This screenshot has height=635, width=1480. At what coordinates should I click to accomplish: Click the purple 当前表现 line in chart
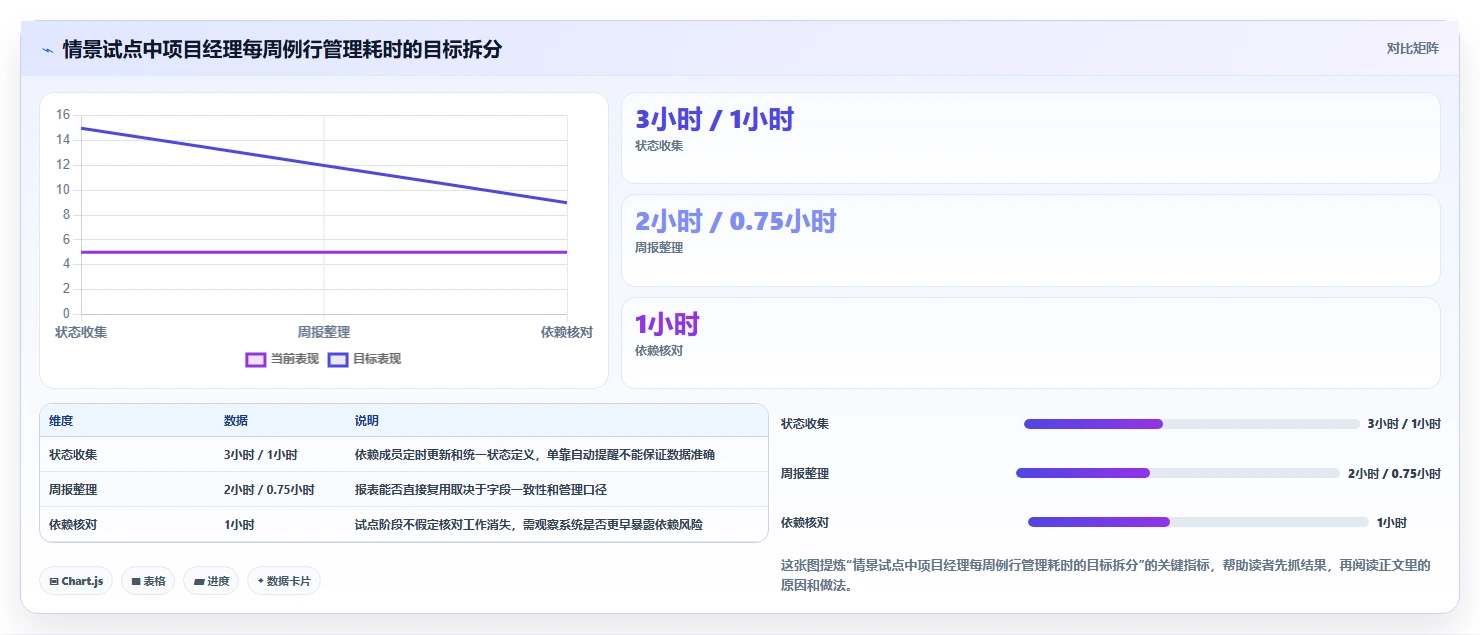coord(324,252)
